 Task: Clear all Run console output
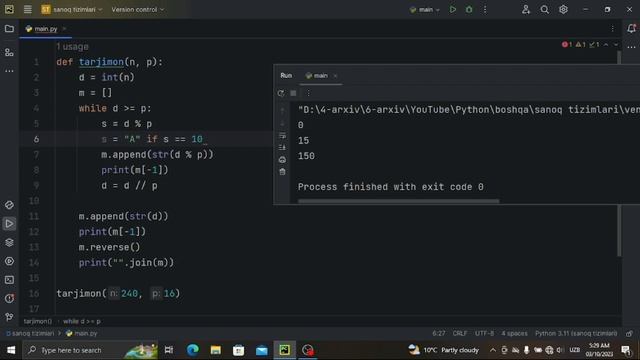point(282,172)
